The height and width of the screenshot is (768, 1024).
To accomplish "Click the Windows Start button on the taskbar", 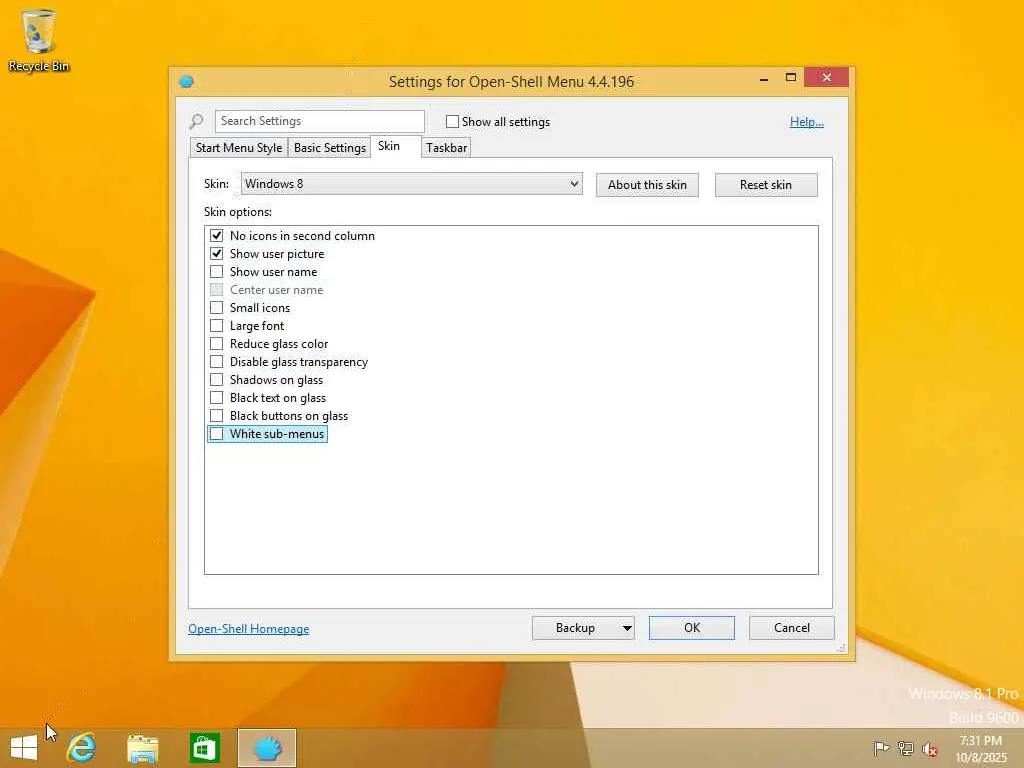I will [x=24, y=748].
